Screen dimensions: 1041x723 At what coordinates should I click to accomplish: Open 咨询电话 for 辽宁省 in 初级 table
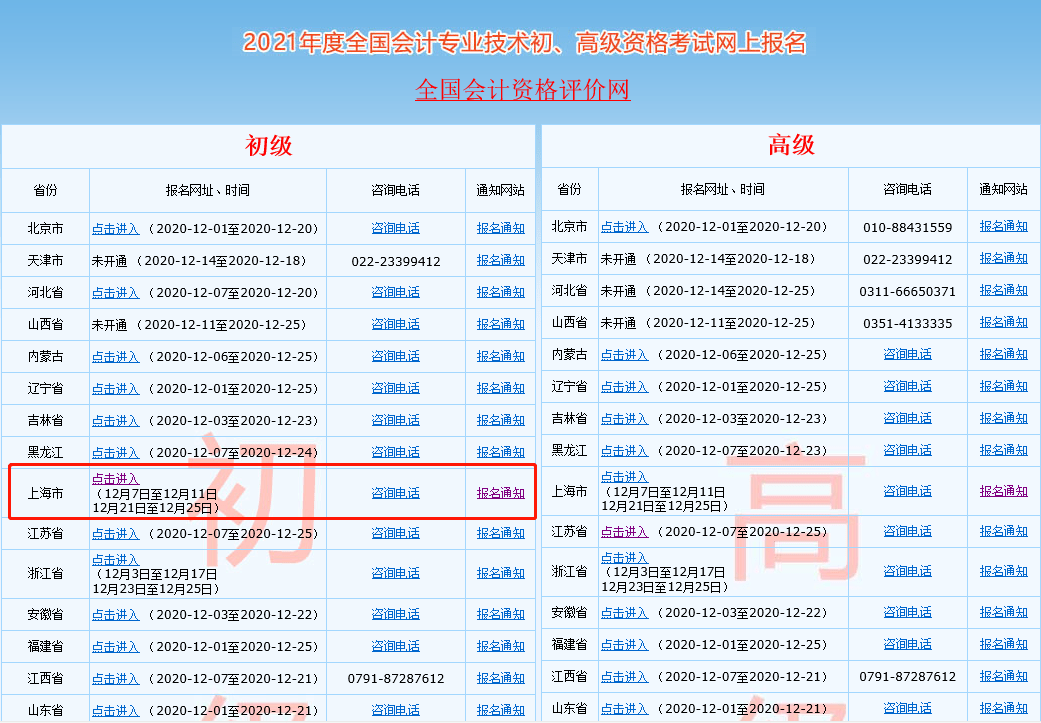[x=396, y=388]
